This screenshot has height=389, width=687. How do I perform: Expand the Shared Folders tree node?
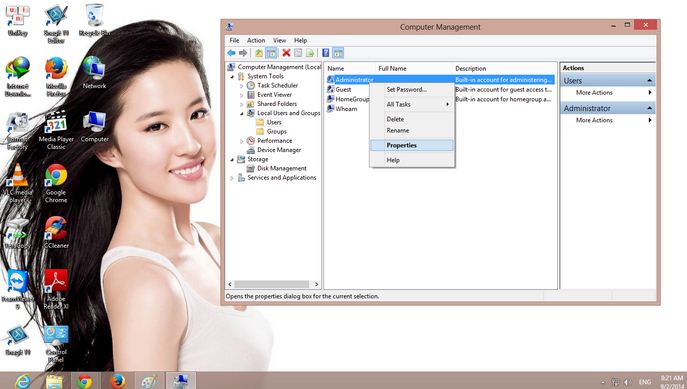coord(241,104)
